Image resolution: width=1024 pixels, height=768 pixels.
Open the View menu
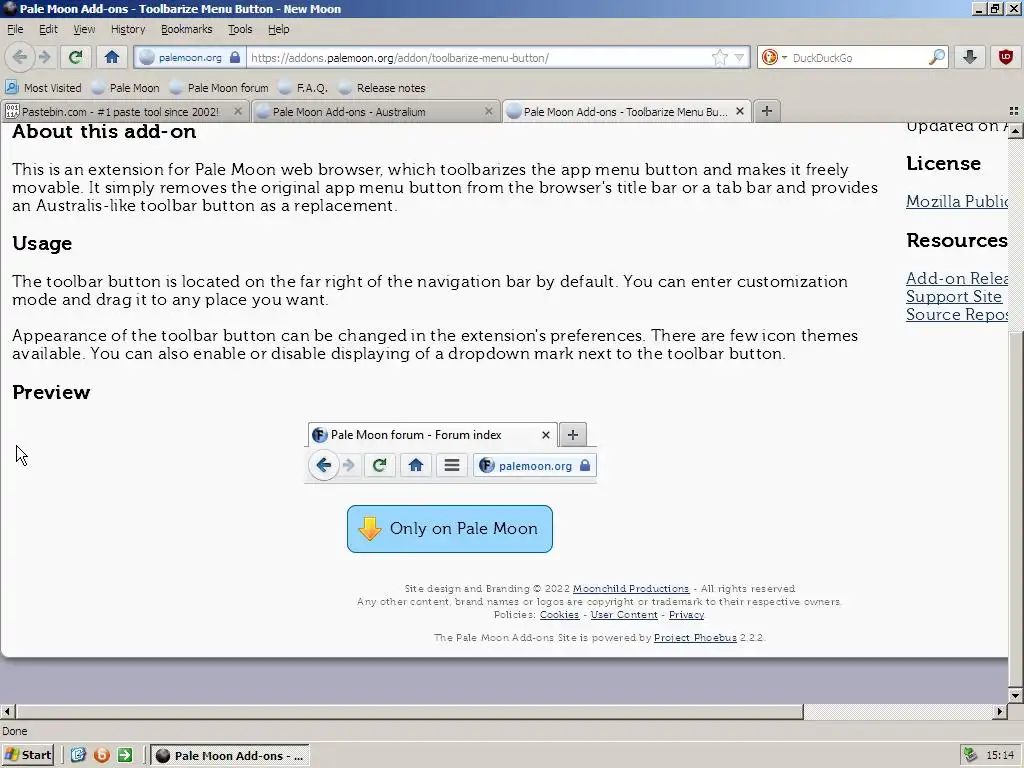[x=84, y=29]
